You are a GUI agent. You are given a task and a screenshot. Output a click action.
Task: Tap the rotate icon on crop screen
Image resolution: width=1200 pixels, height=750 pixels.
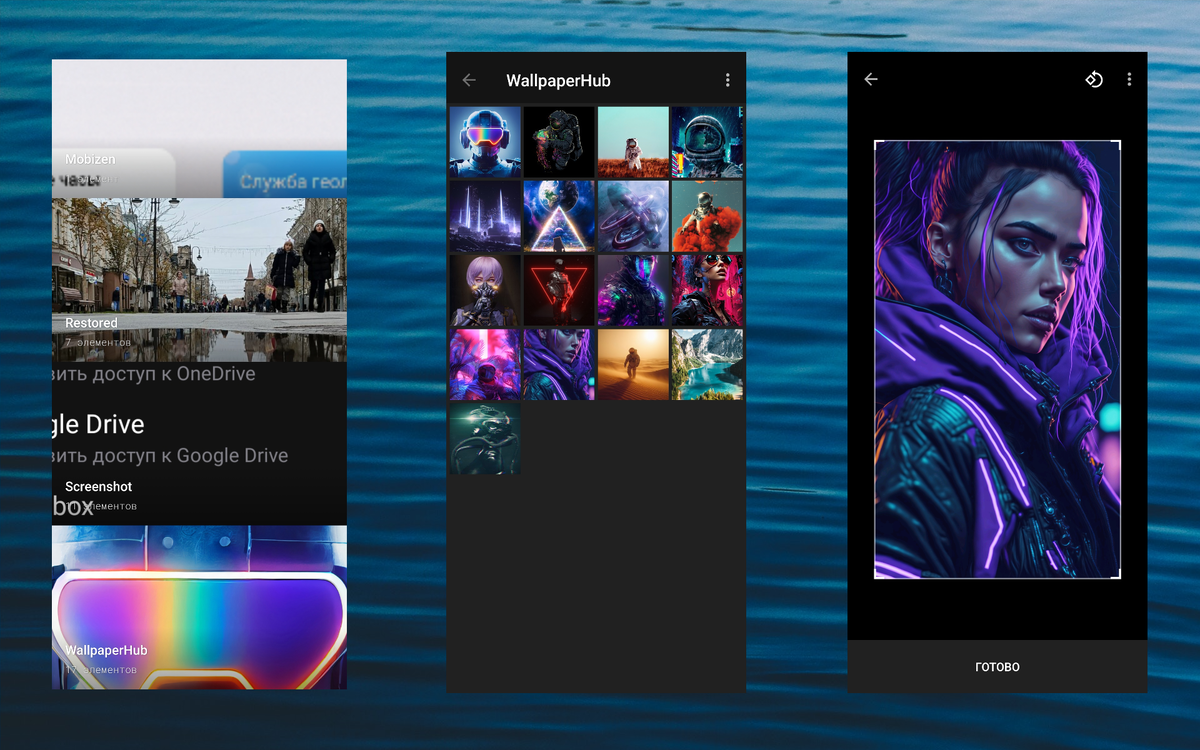[1094, 79]
